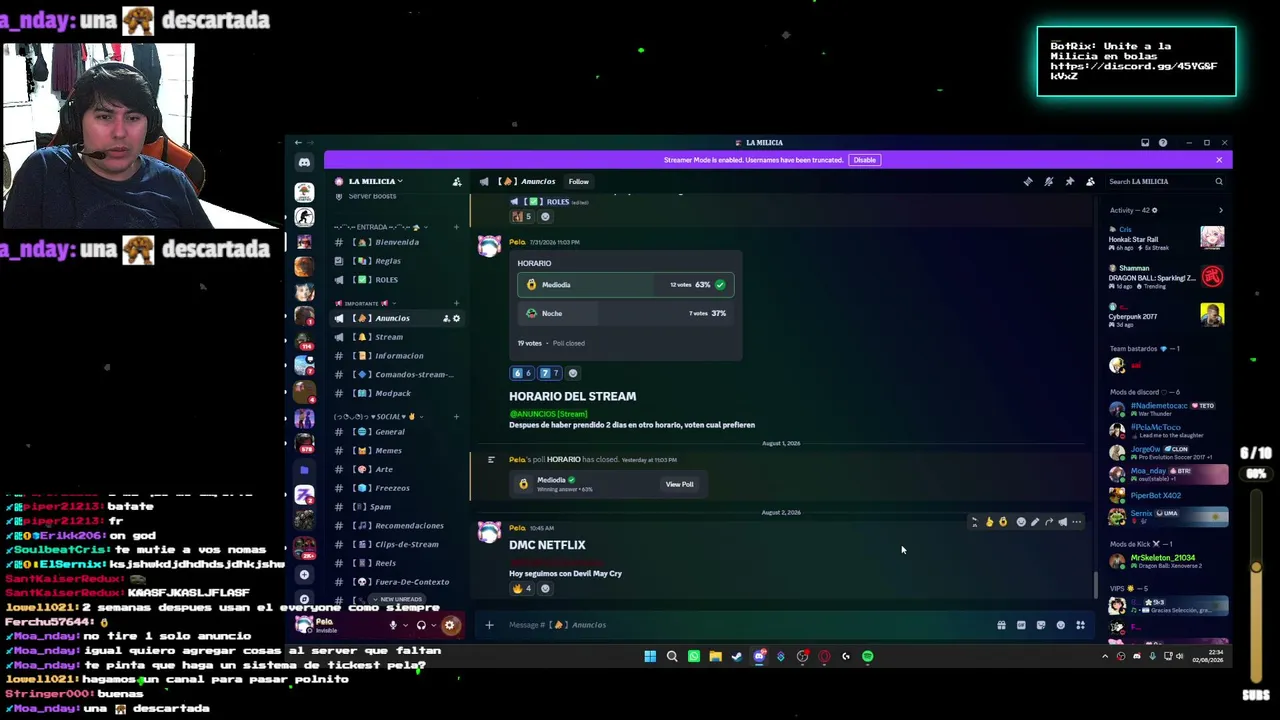Toggle headphone deafen in user panel

[x=421, y=625]
